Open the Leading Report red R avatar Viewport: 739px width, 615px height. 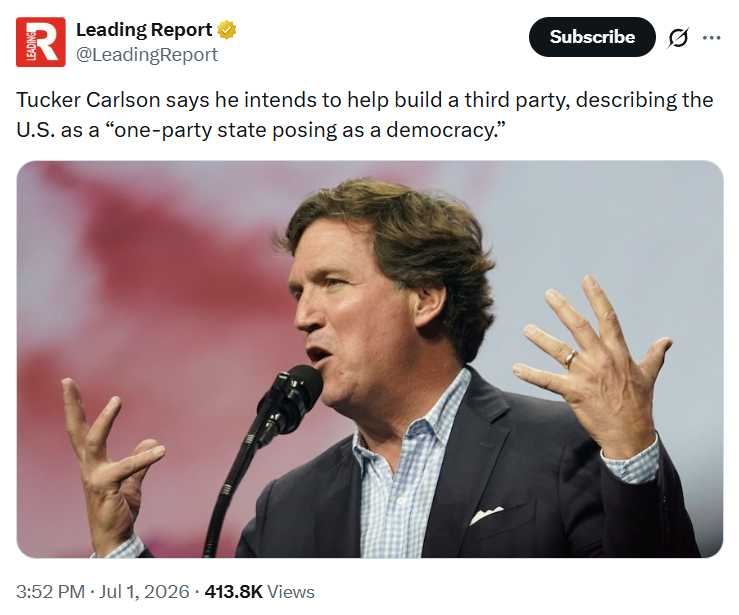point(41,42)
